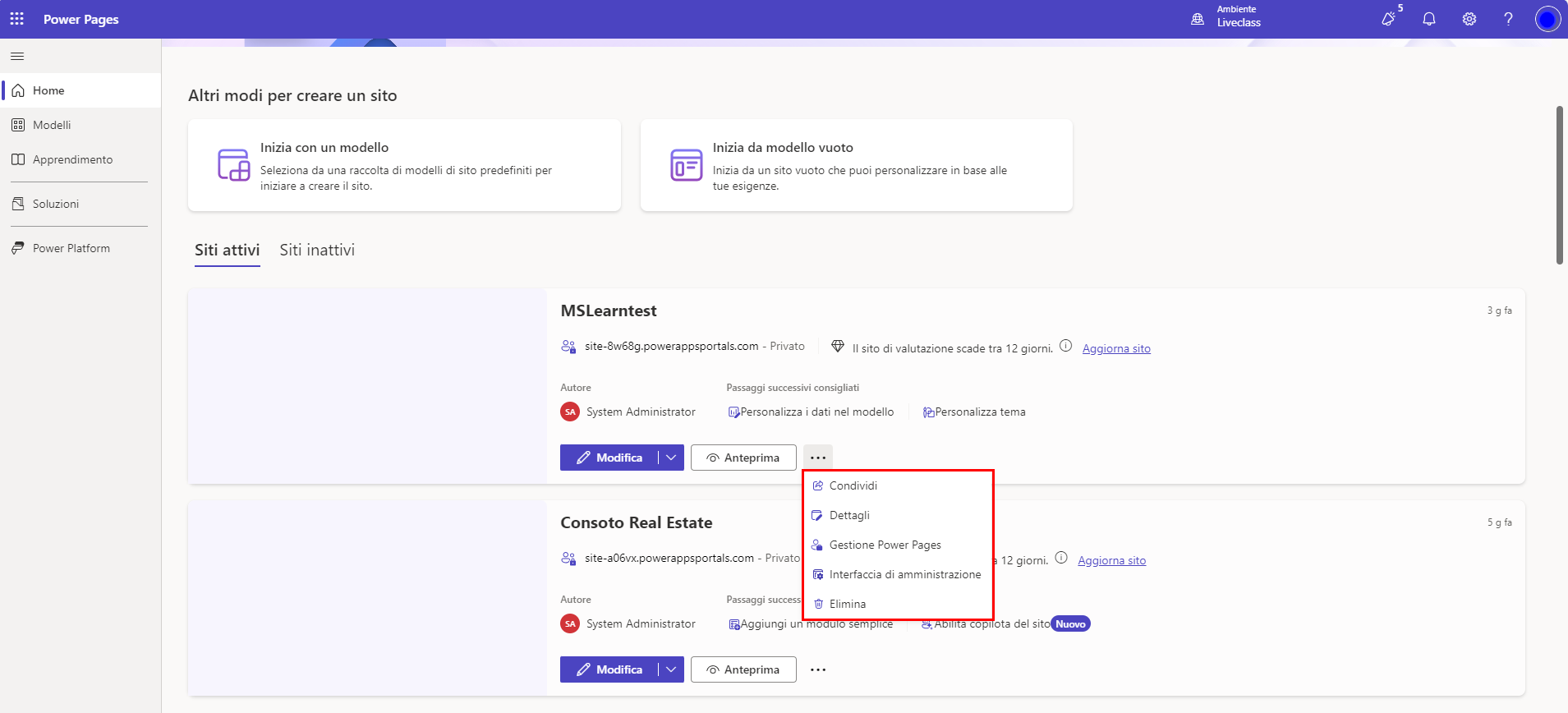Click the Liveclass environment name
1568x713 pixels.
pyautogui.click(x=1239, y=23)
